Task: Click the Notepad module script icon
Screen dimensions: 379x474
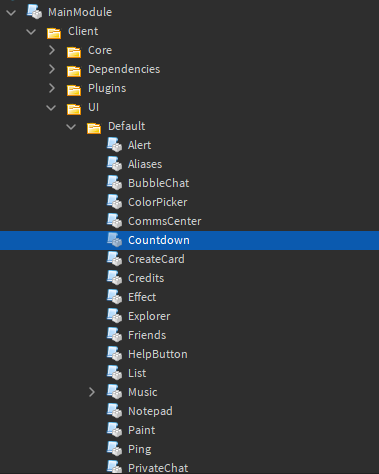Action: 114,411
